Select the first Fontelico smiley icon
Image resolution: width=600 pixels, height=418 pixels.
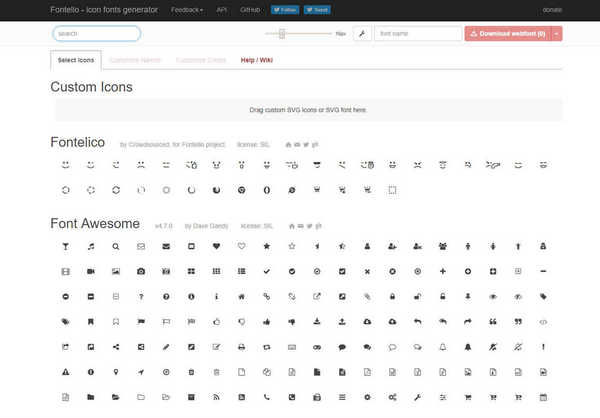point(66,163)
